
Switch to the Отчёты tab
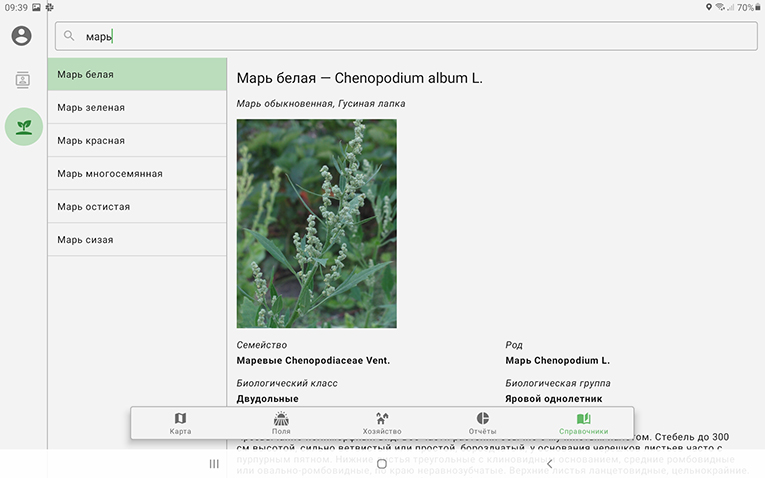[x=483, y=423]
